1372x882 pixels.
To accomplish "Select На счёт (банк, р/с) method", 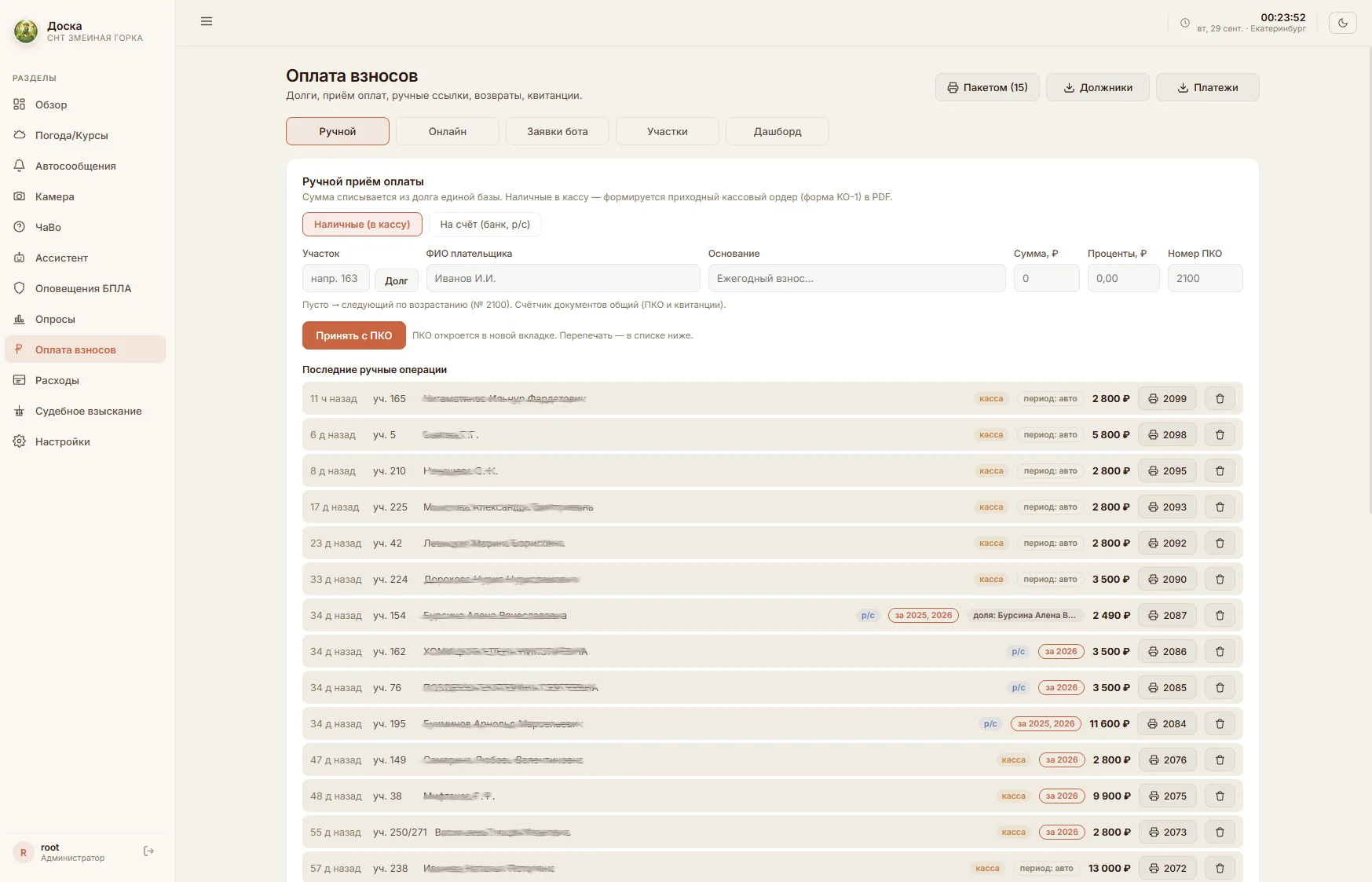I will 485,225.
